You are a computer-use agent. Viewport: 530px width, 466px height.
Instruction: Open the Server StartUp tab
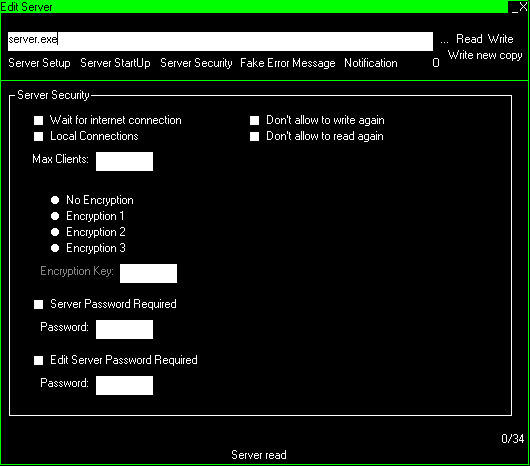tap(115, 63)
